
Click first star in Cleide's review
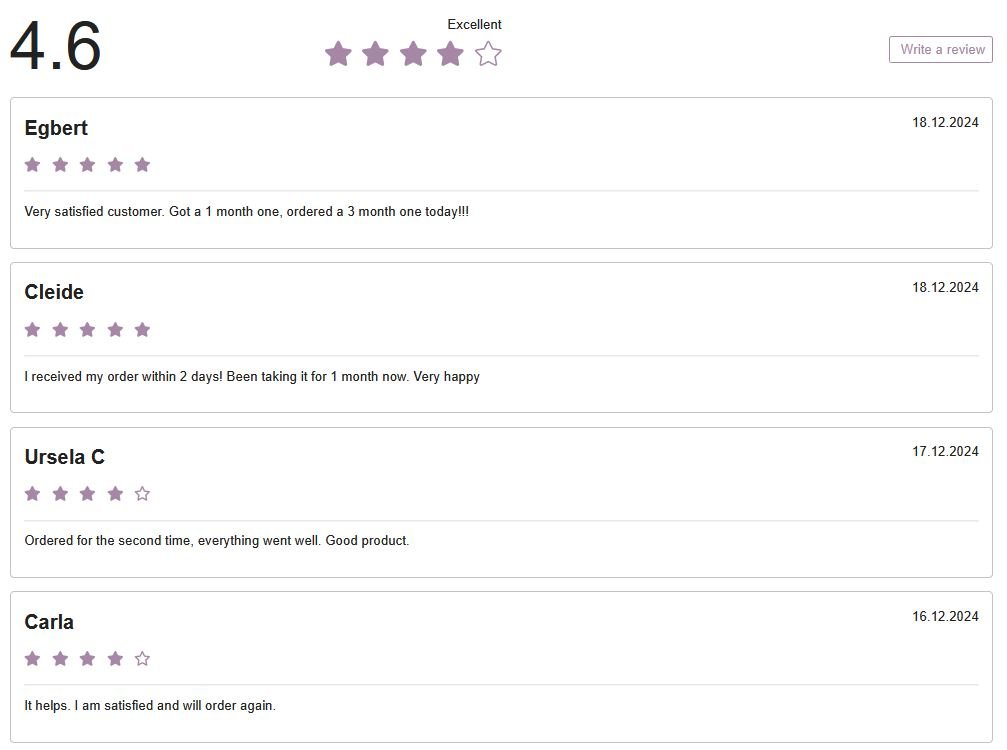tap(32, 330)
